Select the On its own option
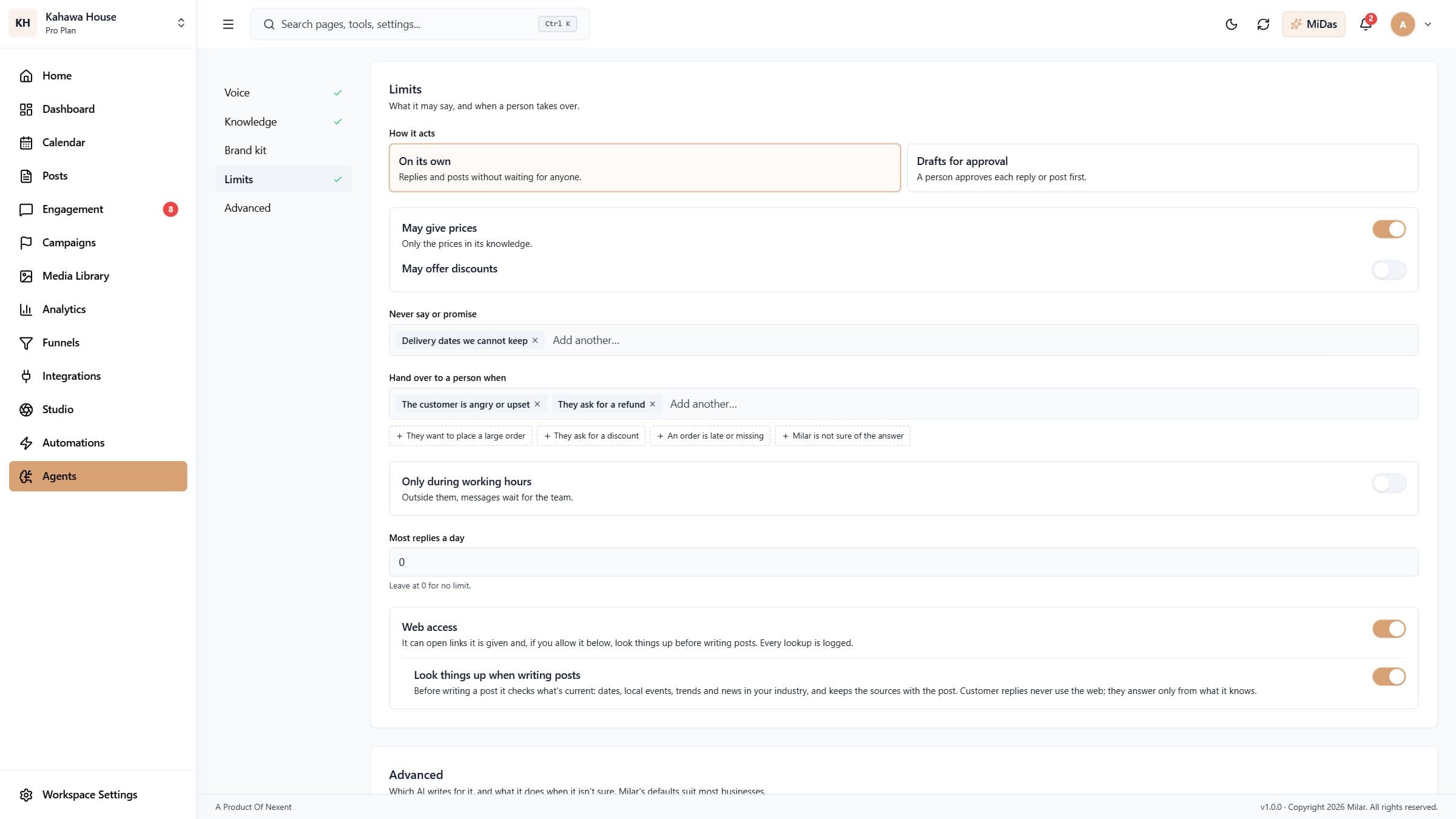Screen dimensions: 1456x819 [644, 168]
